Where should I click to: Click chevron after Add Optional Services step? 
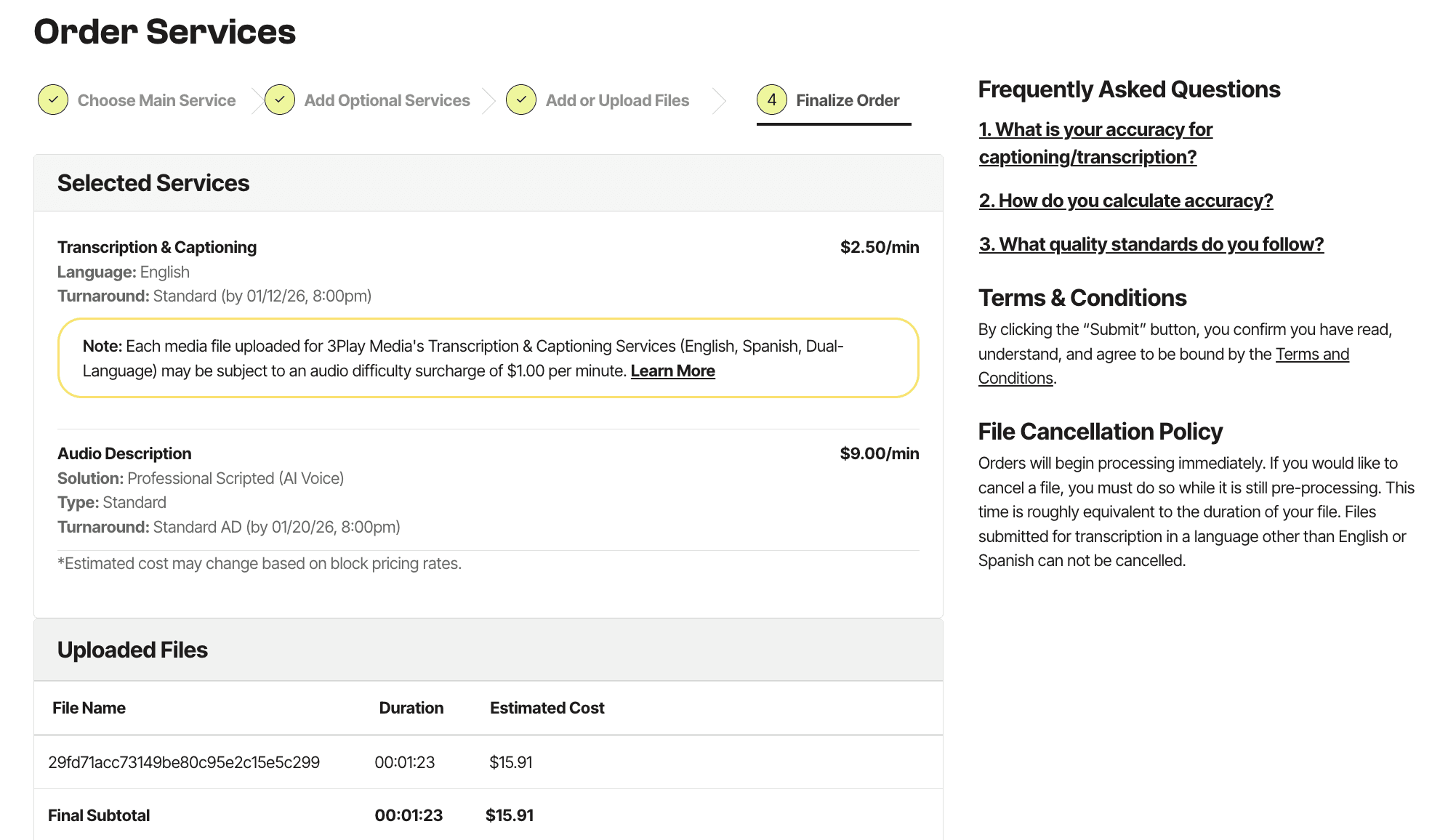pos(489,100)
